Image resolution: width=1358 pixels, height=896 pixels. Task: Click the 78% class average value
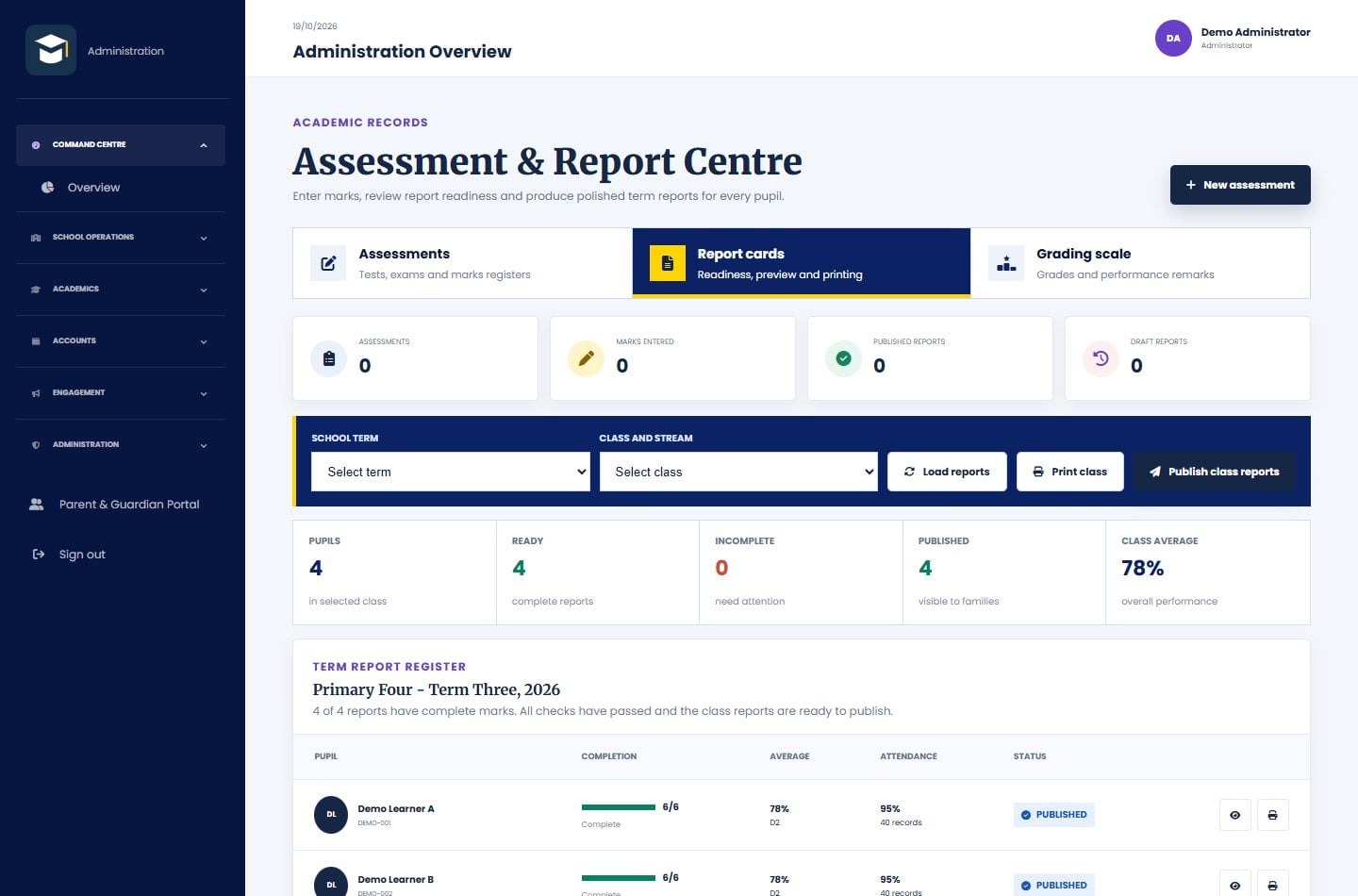point(1143,568)
